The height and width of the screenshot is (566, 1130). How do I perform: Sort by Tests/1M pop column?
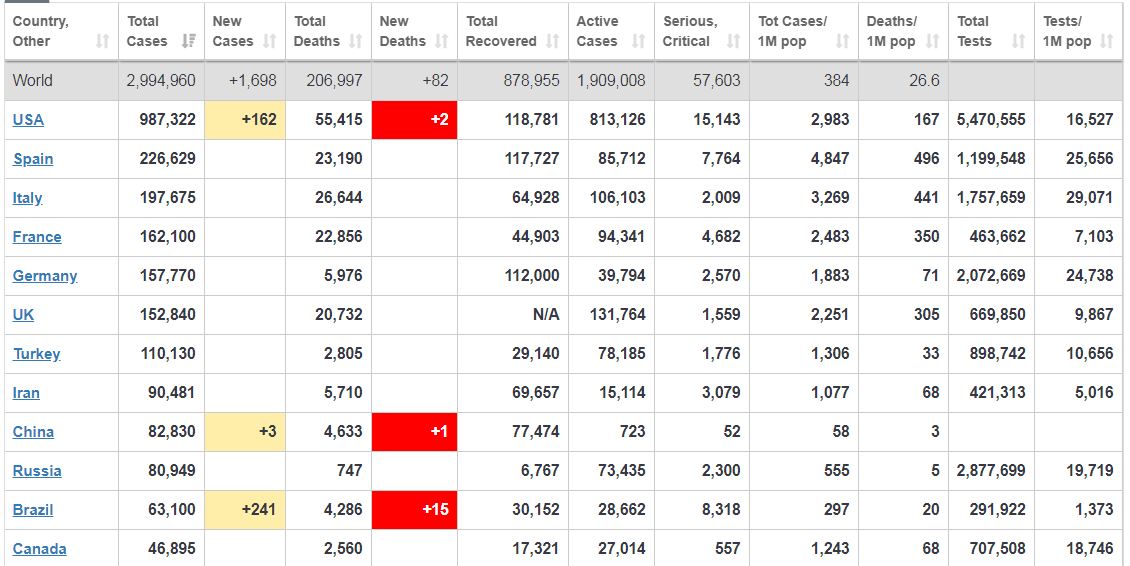tap(1106, 42)
